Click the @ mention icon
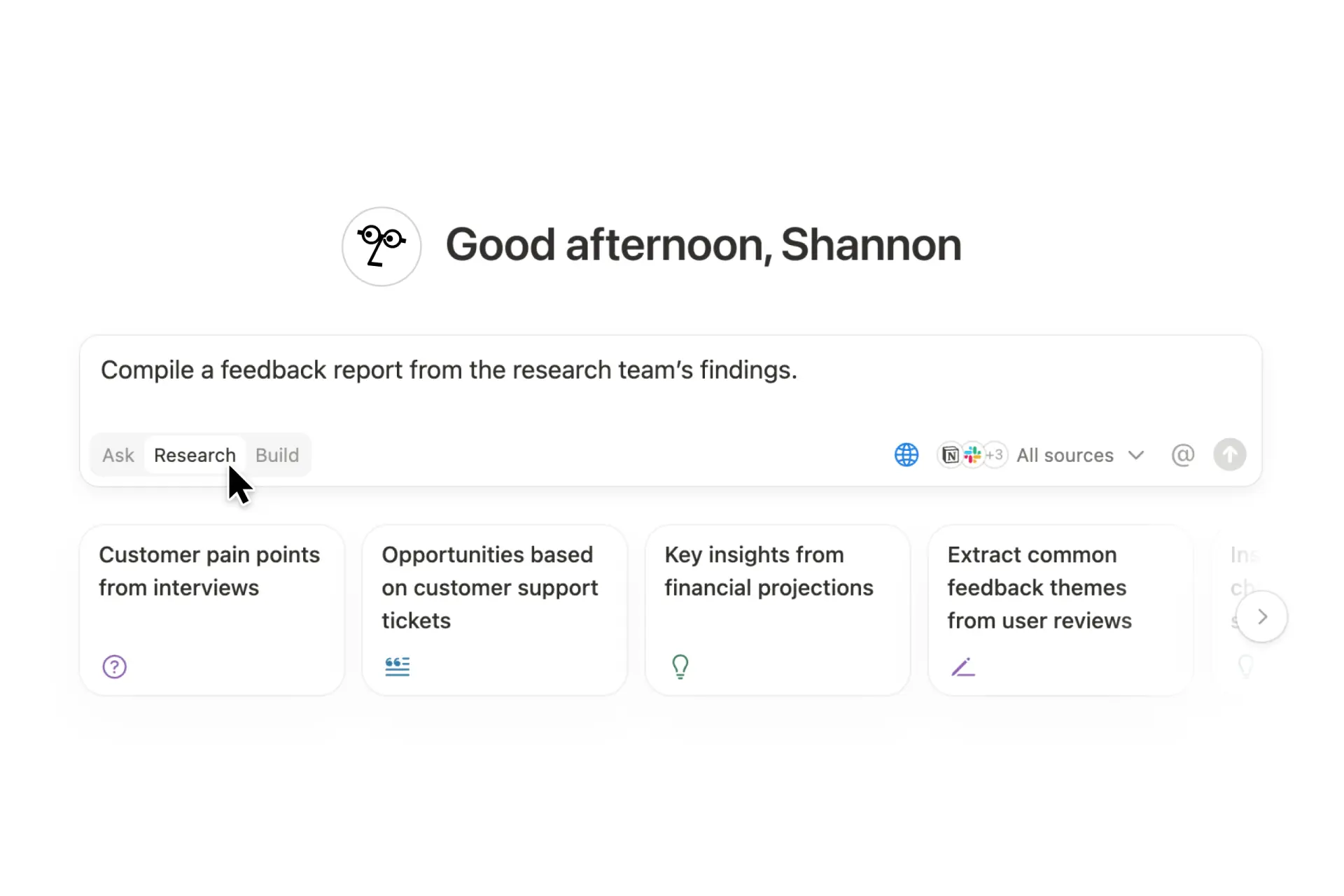This screenshot has height=896, width=1344. 1182,455
